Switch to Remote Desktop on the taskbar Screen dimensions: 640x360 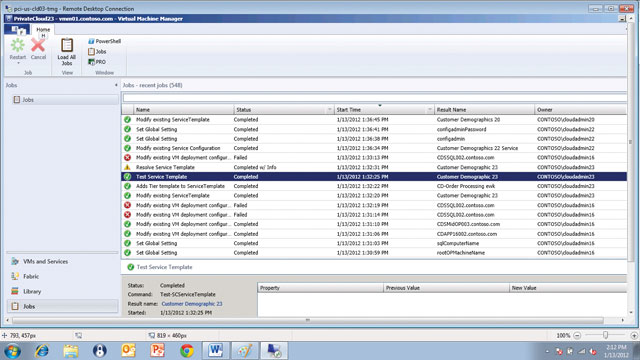point(274,351)
